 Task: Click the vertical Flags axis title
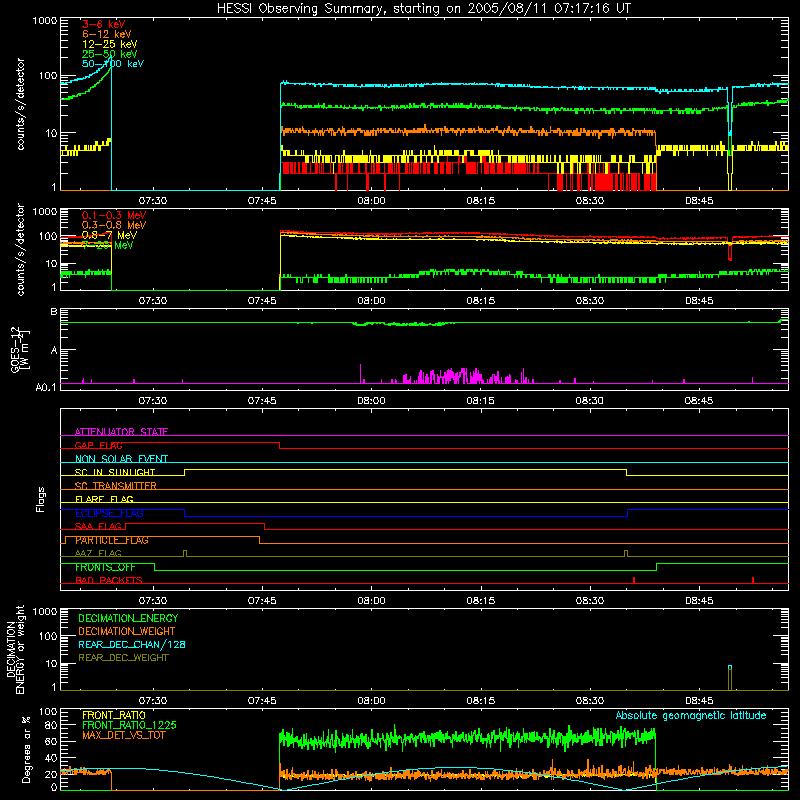(x=40, y=499)
